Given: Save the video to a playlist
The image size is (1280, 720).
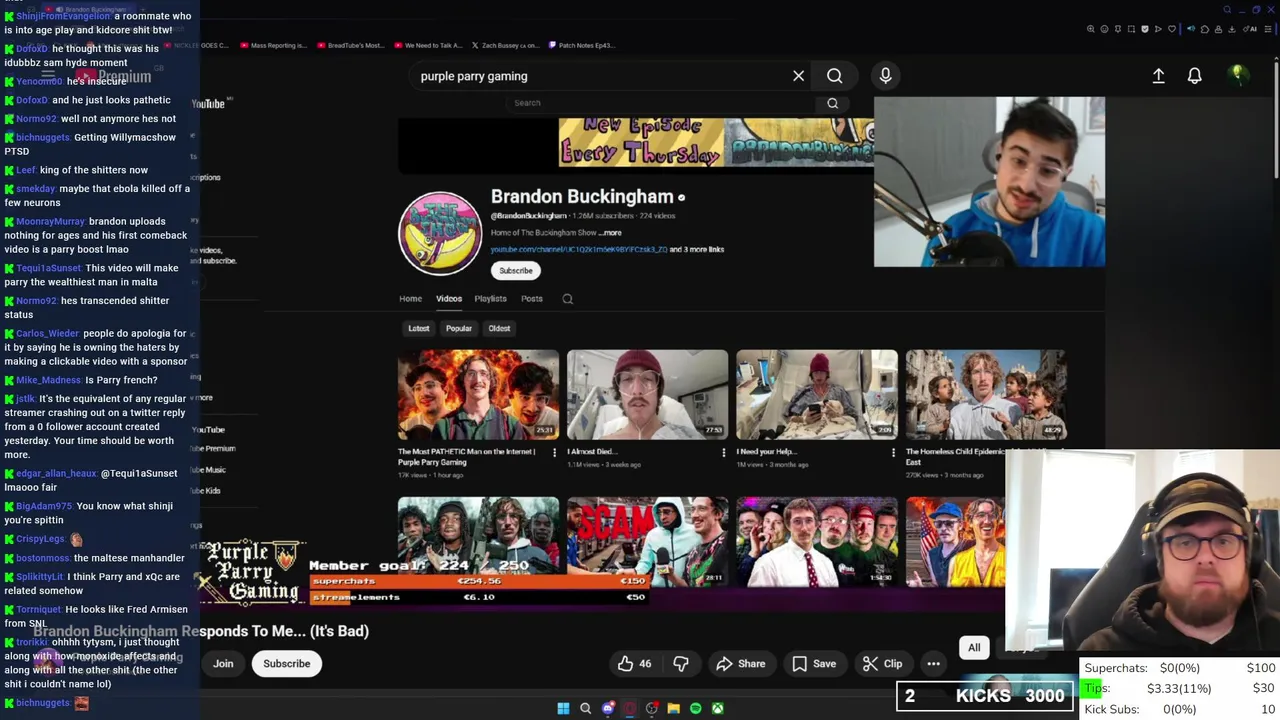Looking at the screenshot, I should click(814, 663).
